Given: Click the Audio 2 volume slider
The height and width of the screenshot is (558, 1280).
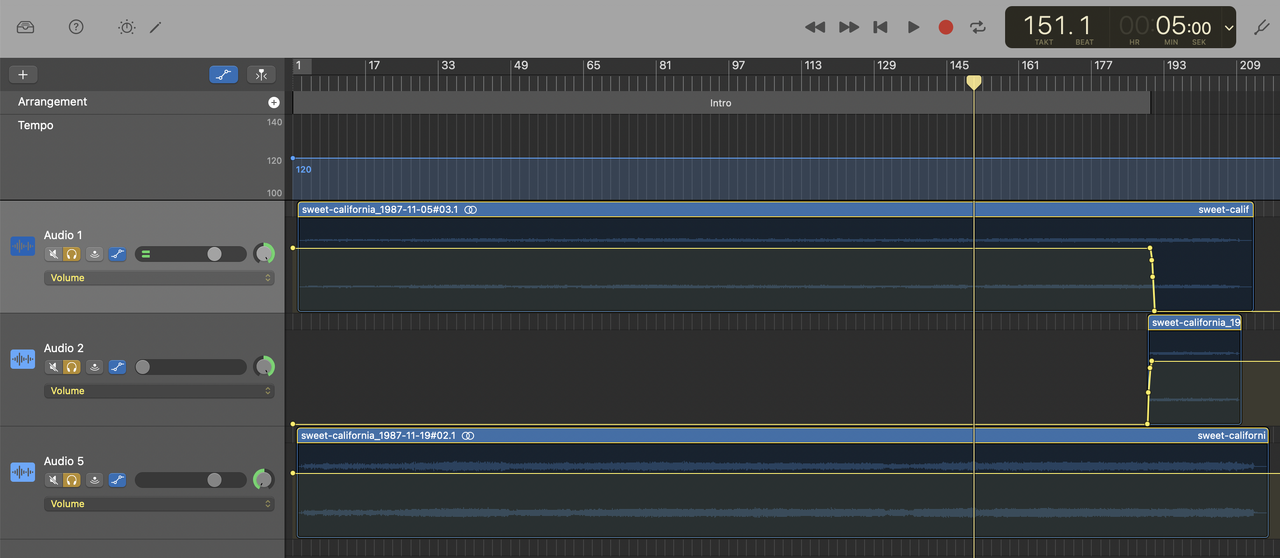Looking at the screenshot, I should (x=190, y=367).
